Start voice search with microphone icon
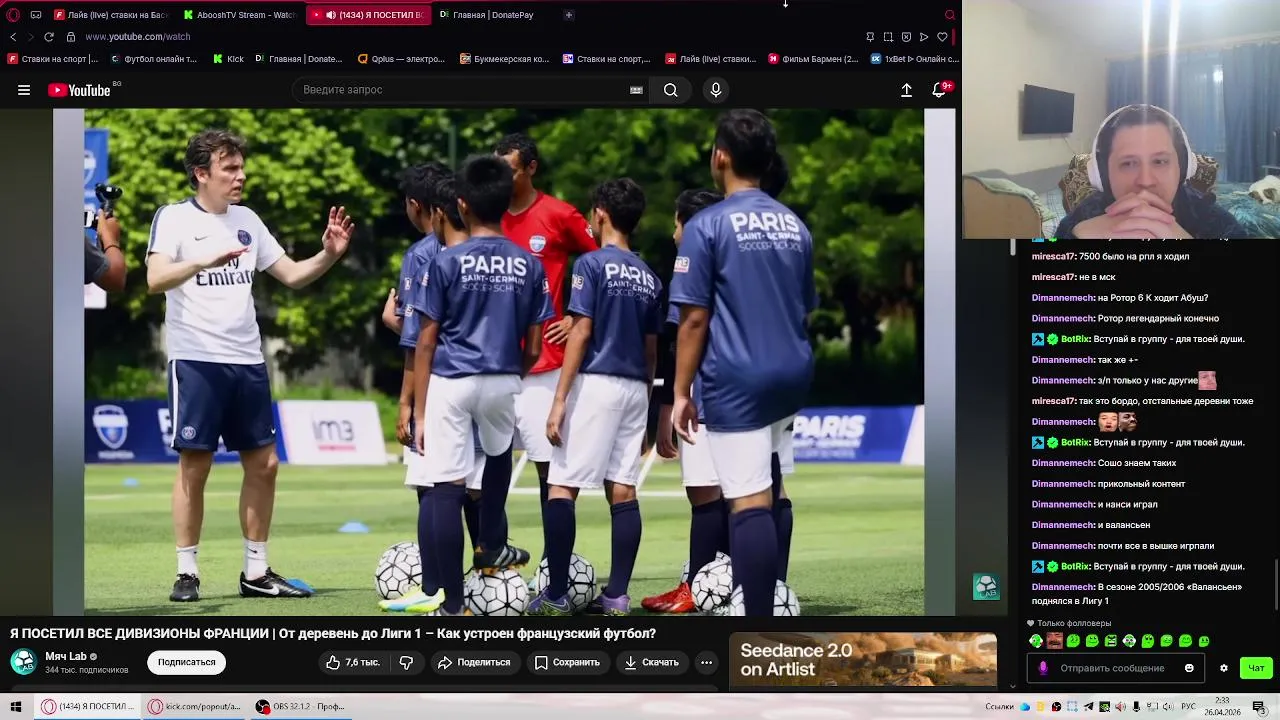This screenshot has height=720, width=1280. [x=716, y=90]
